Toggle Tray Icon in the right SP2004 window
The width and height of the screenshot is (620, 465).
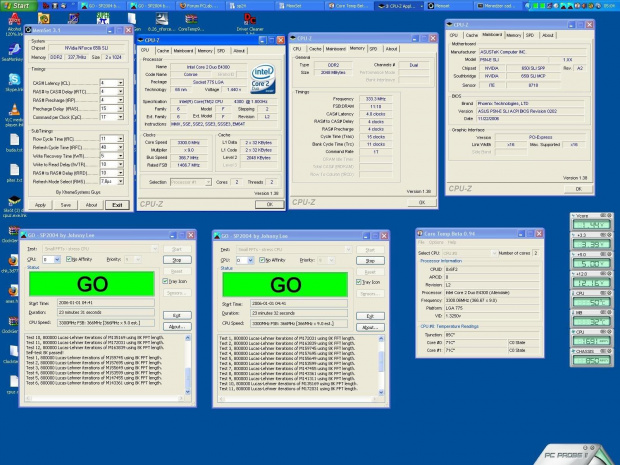point(359,282)
